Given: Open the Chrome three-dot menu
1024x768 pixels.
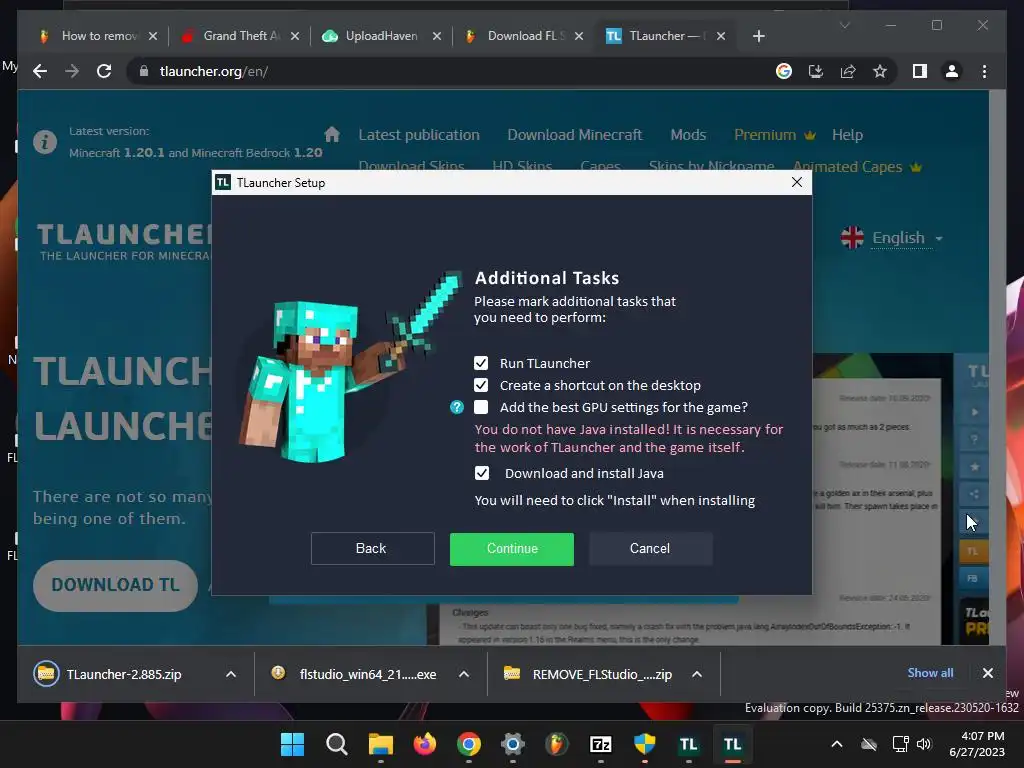Looking at the screenshot, I should 984,71.
